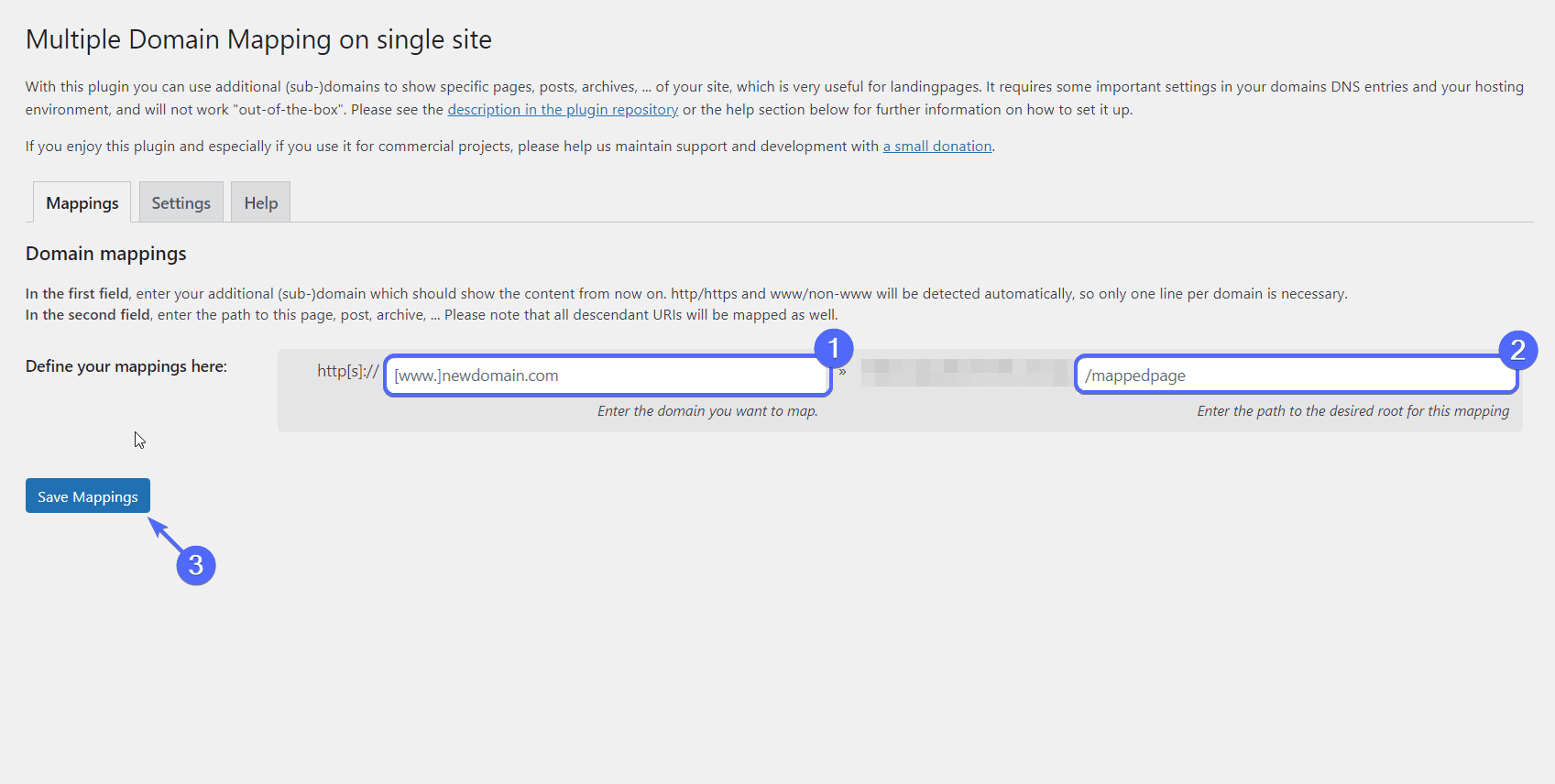Focus the /mappedpage path input field

[x=1297, y=376]
